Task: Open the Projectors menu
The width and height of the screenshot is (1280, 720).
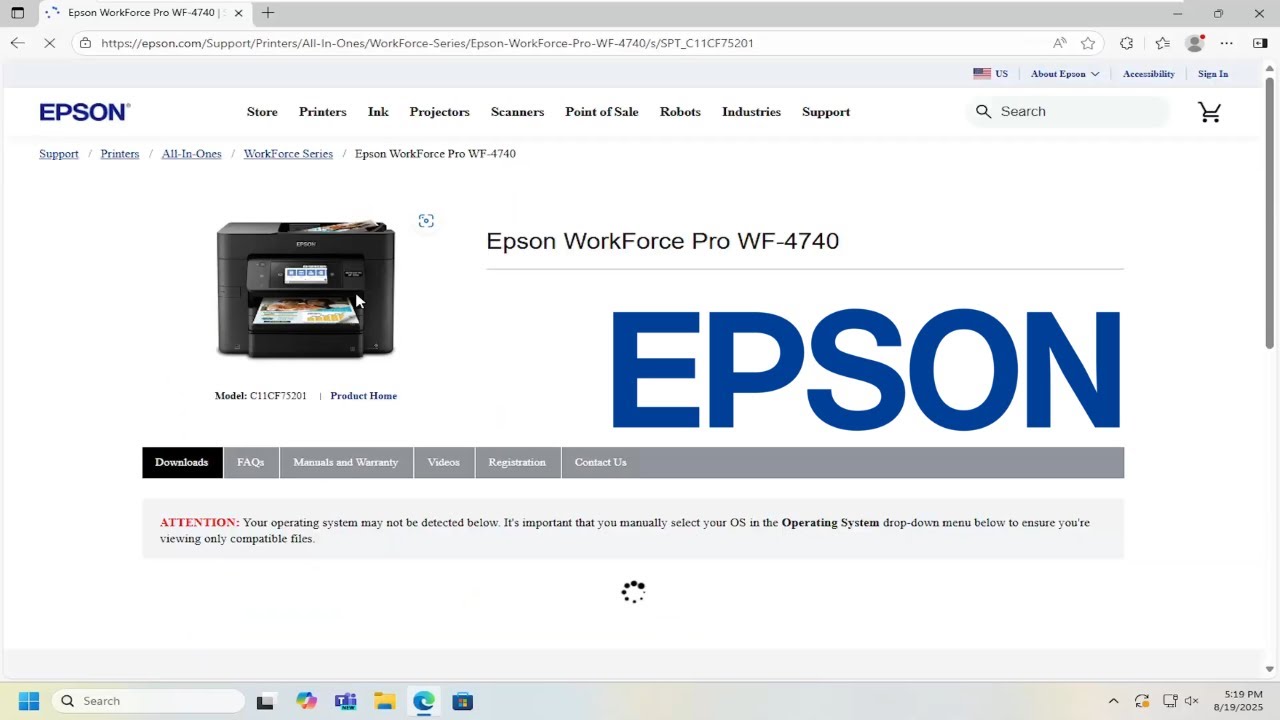Action: coord(439,112)
